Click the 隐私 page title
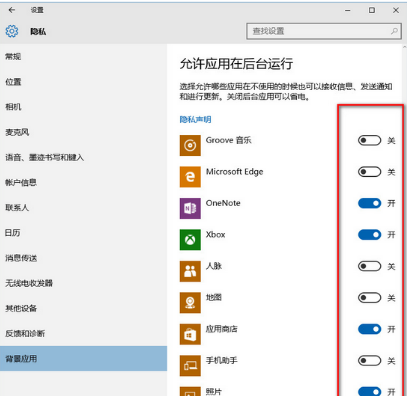407x396 pixels. 38,32
